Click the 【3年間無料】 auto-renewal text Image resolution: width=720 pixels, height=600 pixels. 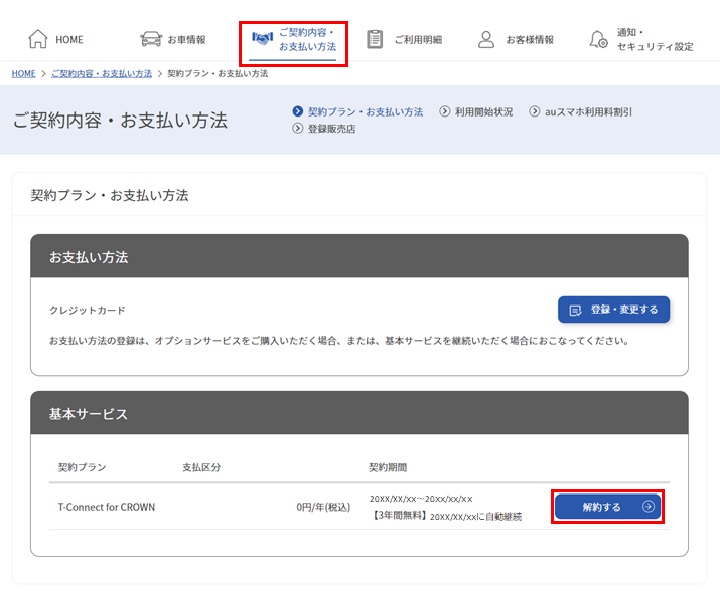coord(446,516)
